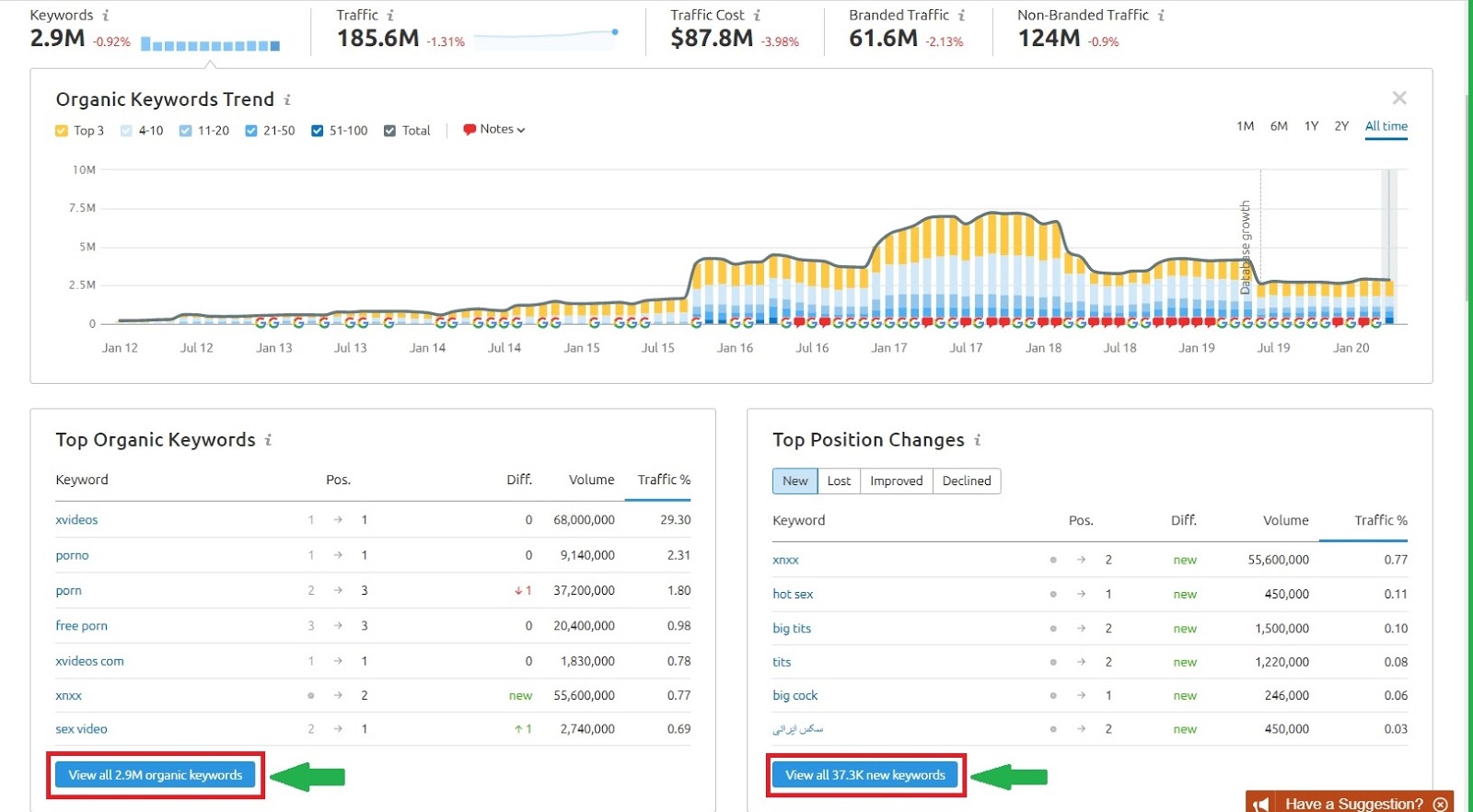Toggle the Top 3 checkbox
1473x812 pixels.
(62, 131)
